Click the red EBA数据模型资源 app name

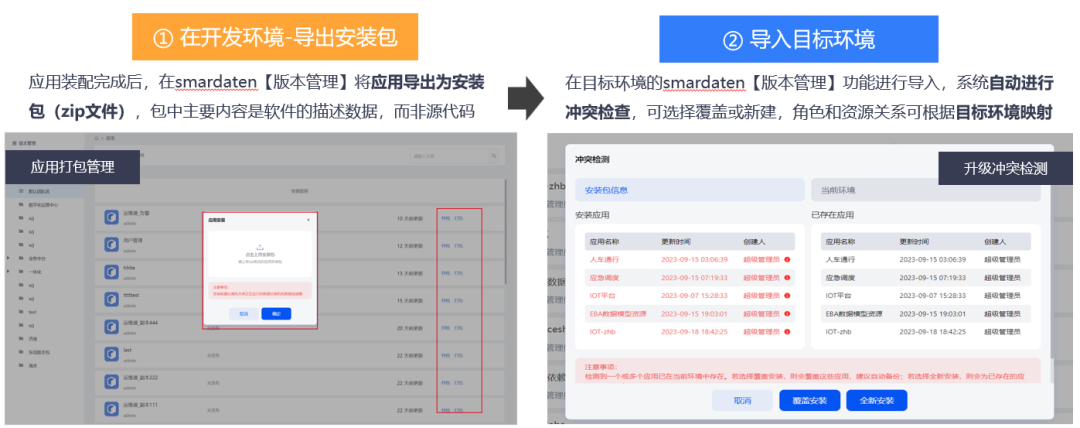tap(616, 314)
